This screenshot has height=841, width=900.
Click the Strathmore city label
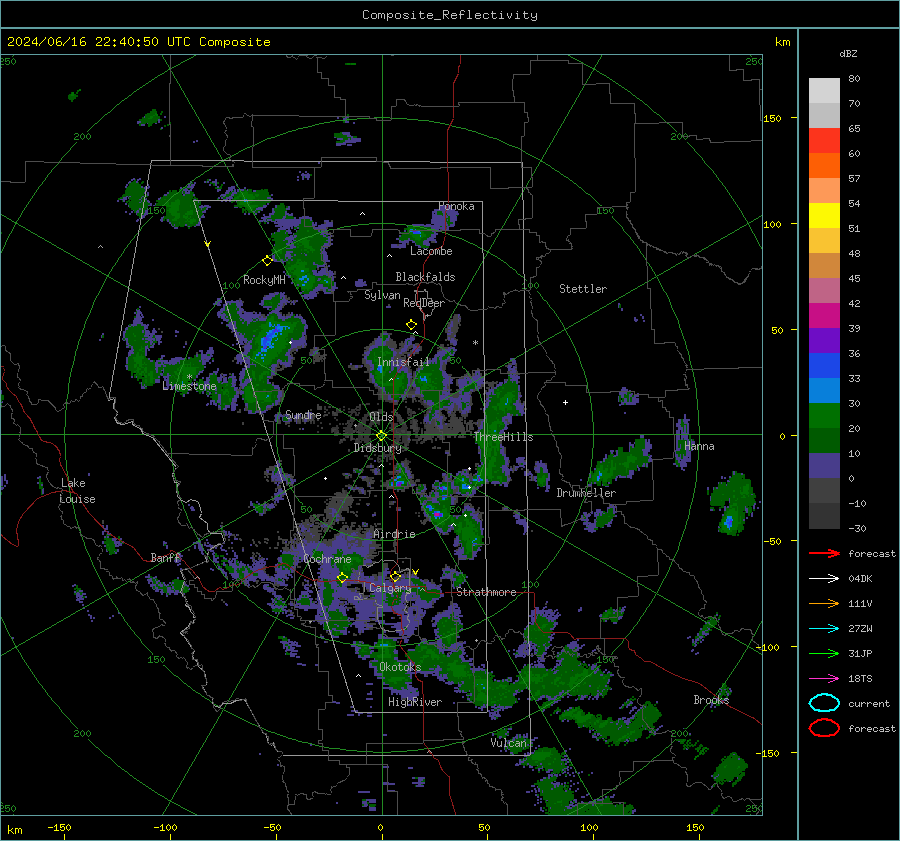point(486,592)
